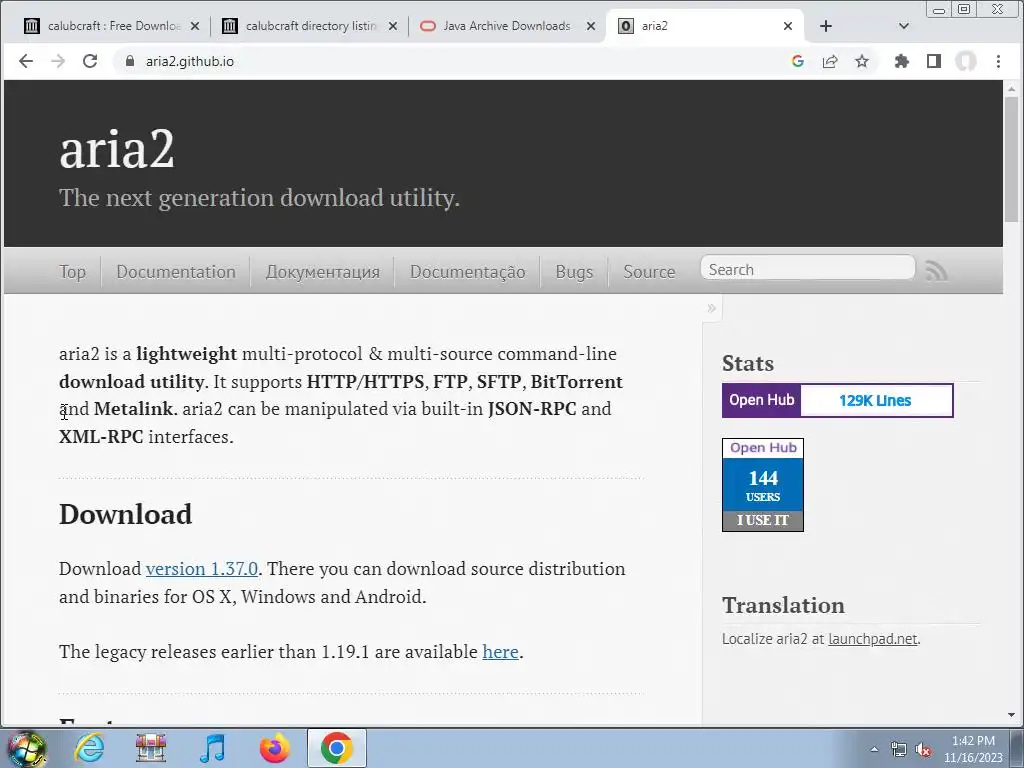Viewport: 1024px width, 768px height.
Task: Launch Firefox from the taskbar
Action: [274, 748]
